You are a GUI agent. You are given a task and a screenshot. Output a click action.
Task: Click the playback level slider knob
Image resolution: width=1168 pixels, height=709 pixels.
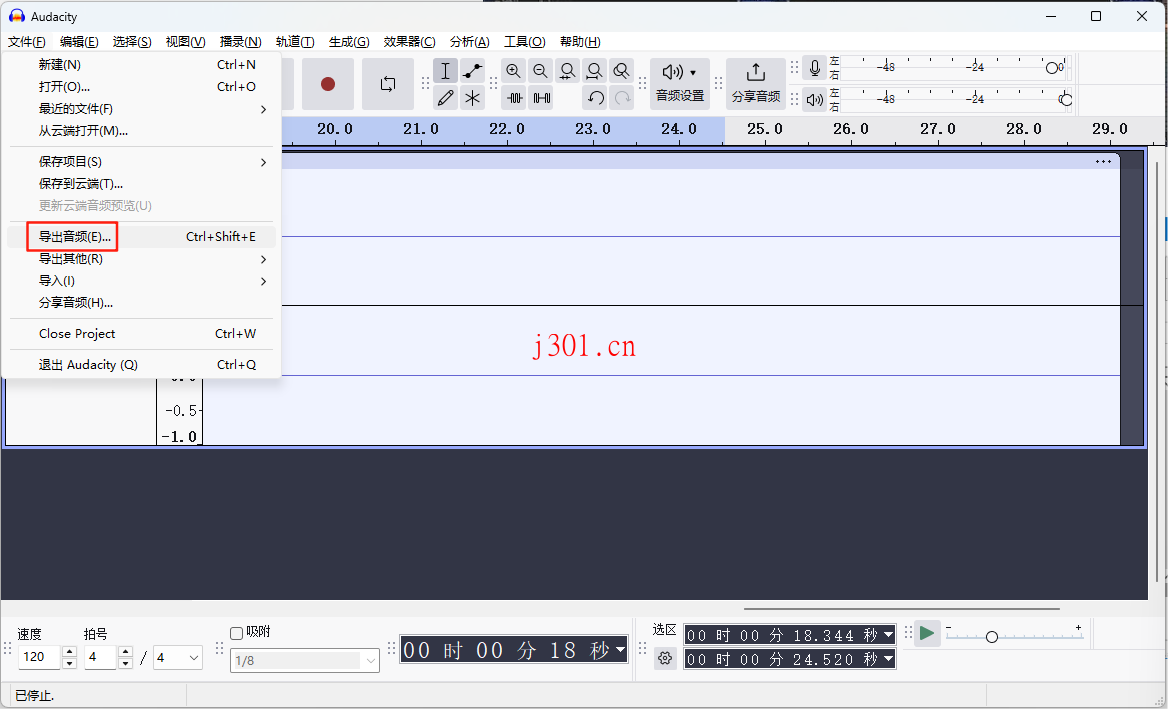pyautogui.click(x=1066, y=99)
